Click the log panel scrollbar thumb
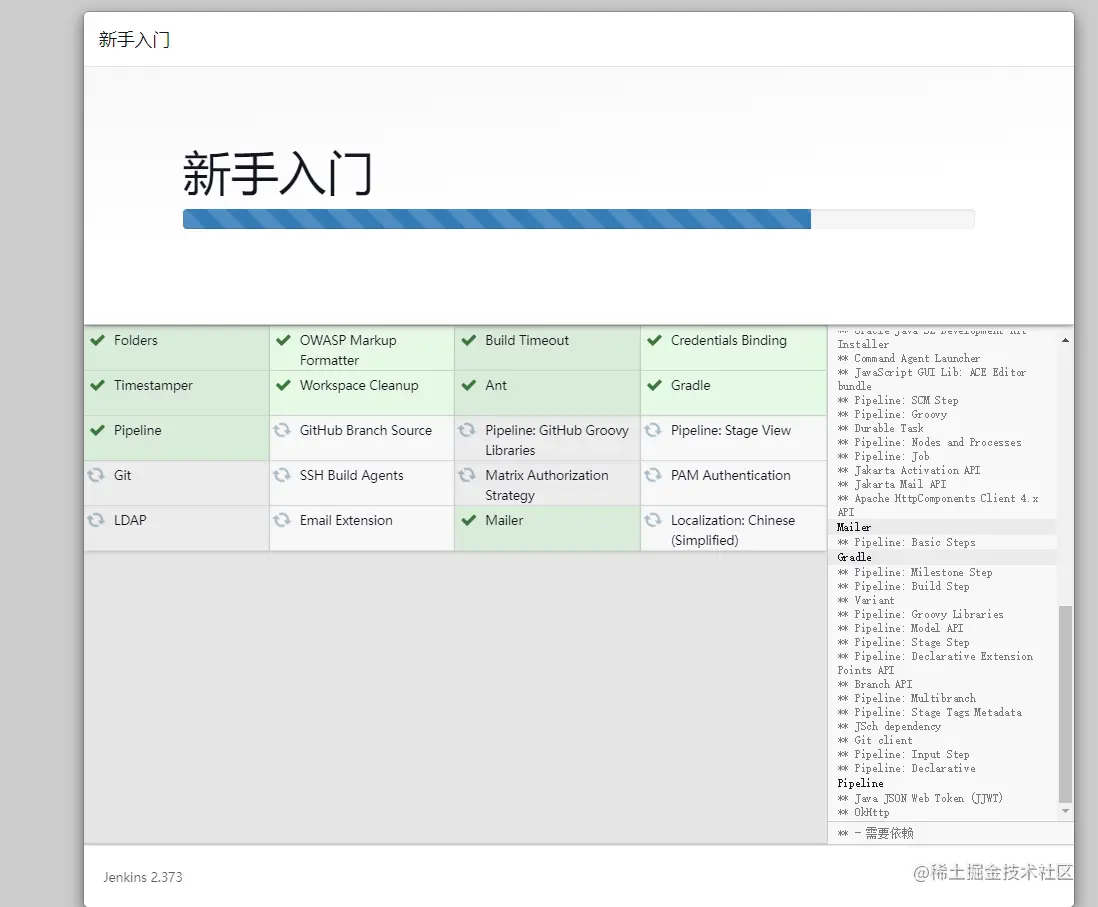 coord(1065,704)
